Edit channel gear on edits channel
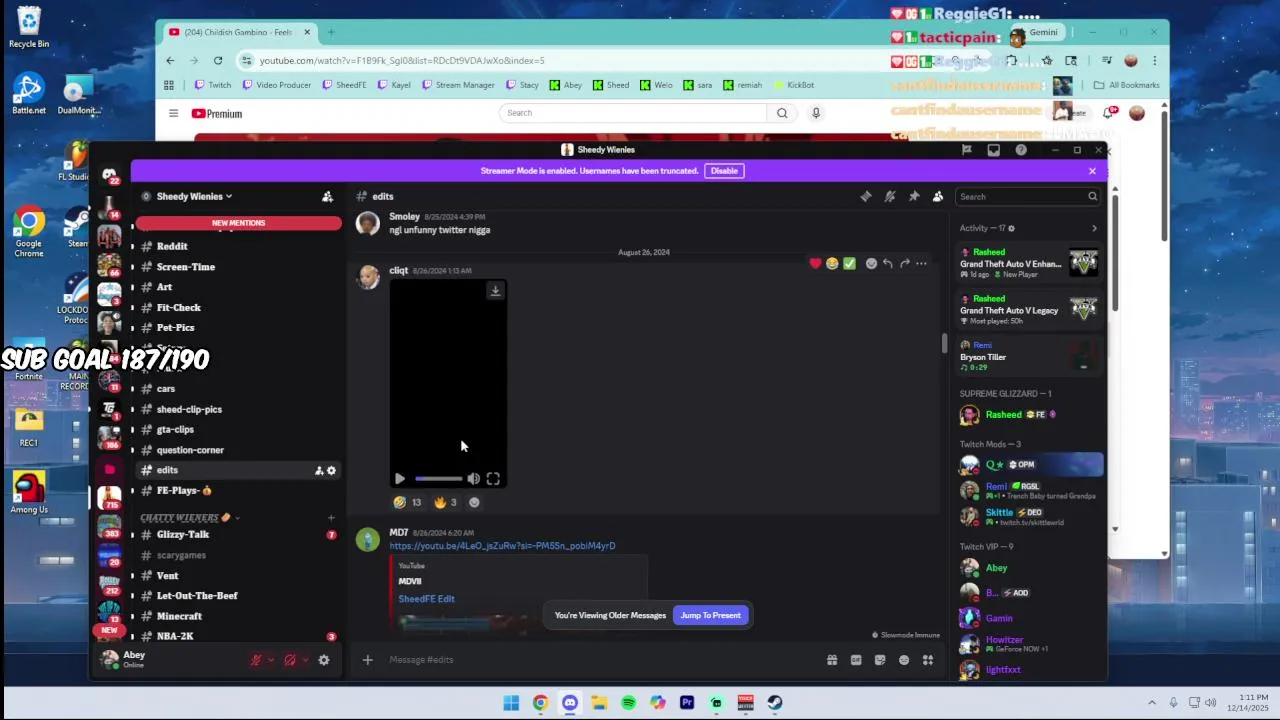The width and height of the screenshot is (1280, 720). coord(332,471)
